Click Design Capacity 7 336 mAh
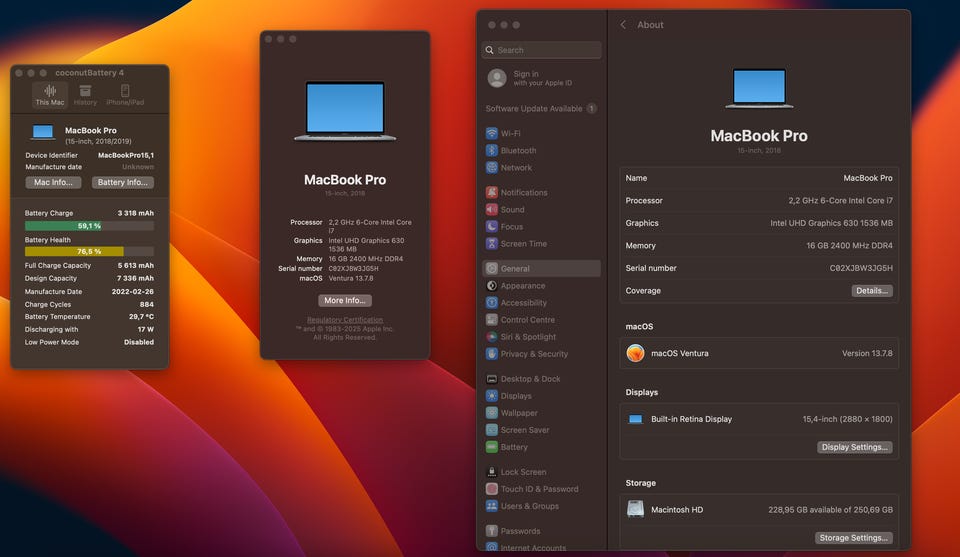The width and height of the screenshot is (960, 557). tap(135, 278)
